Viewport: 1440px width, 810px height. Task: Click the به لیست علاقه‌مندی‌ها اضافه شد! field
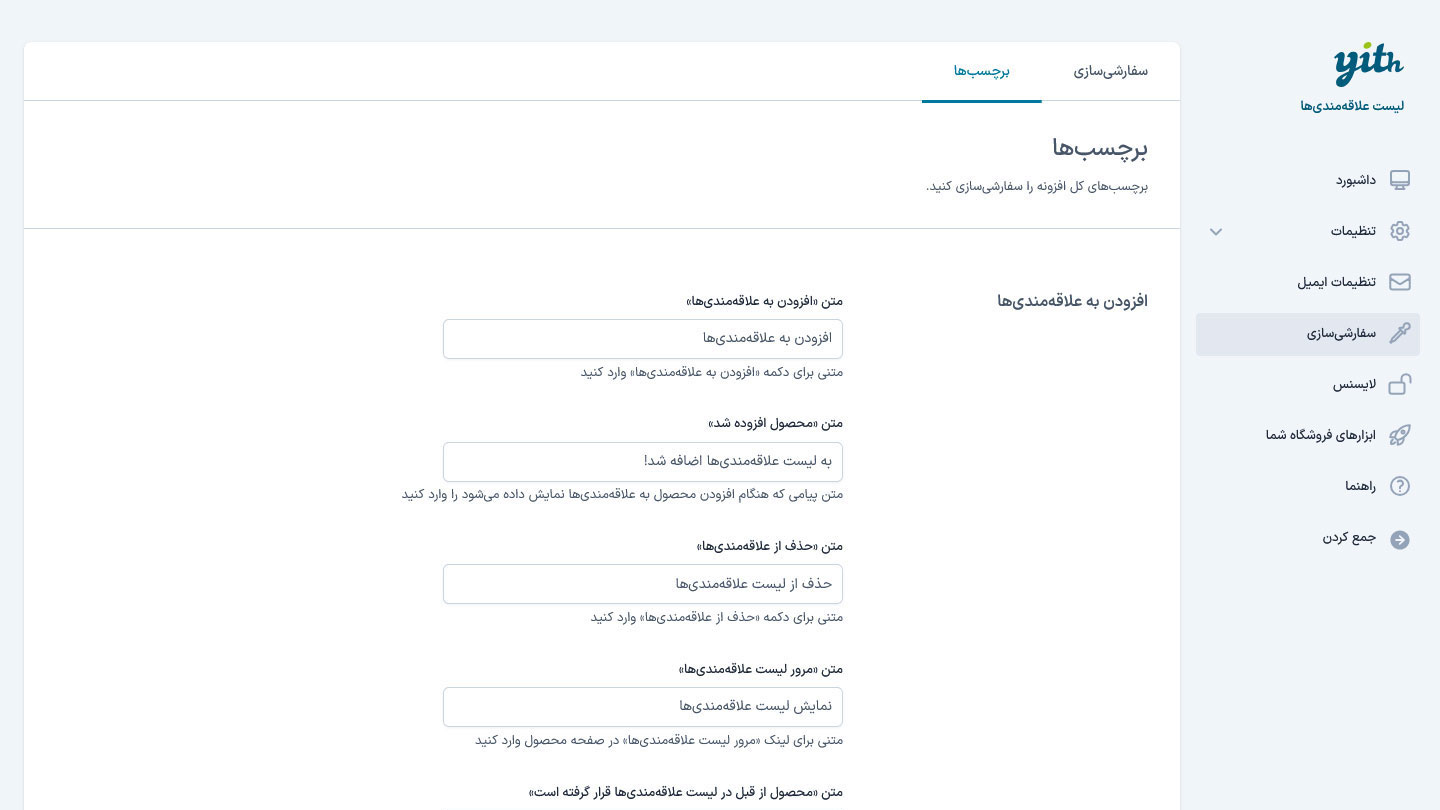coord(643,462)
